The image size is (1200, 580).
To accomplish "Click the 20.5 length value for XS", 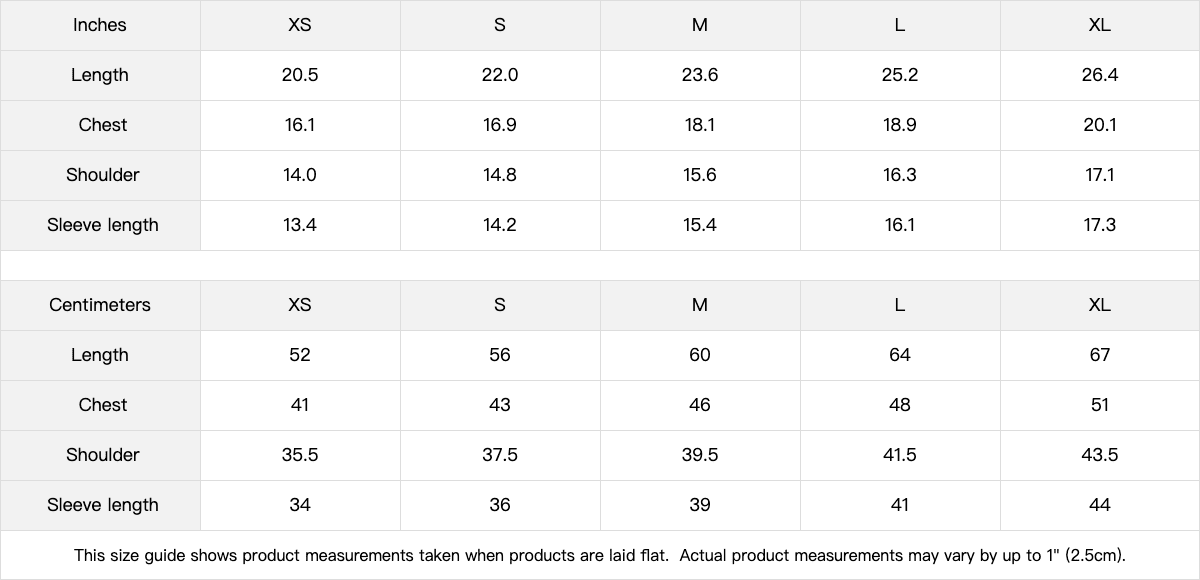I will (300, 75).
